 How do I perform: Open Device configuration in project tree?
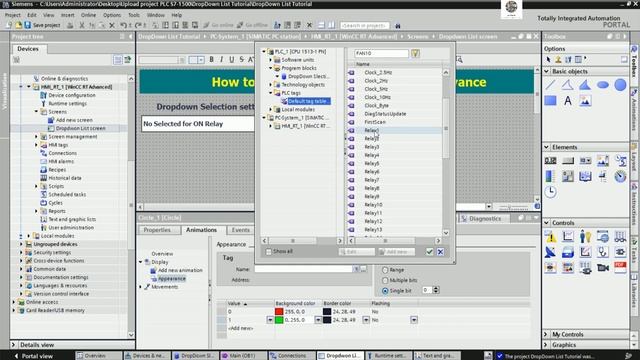click(x=72, y=95)
